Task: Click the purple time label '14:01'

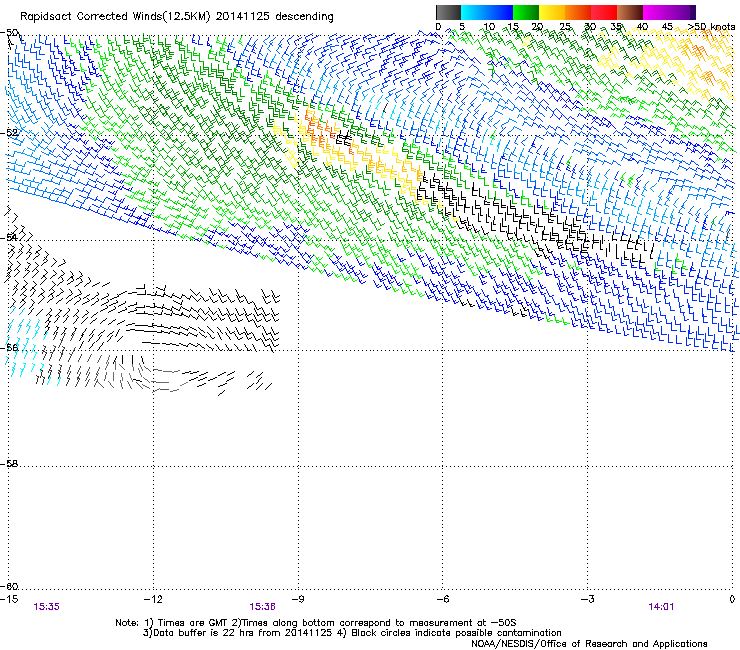Action: coord(661,607)
